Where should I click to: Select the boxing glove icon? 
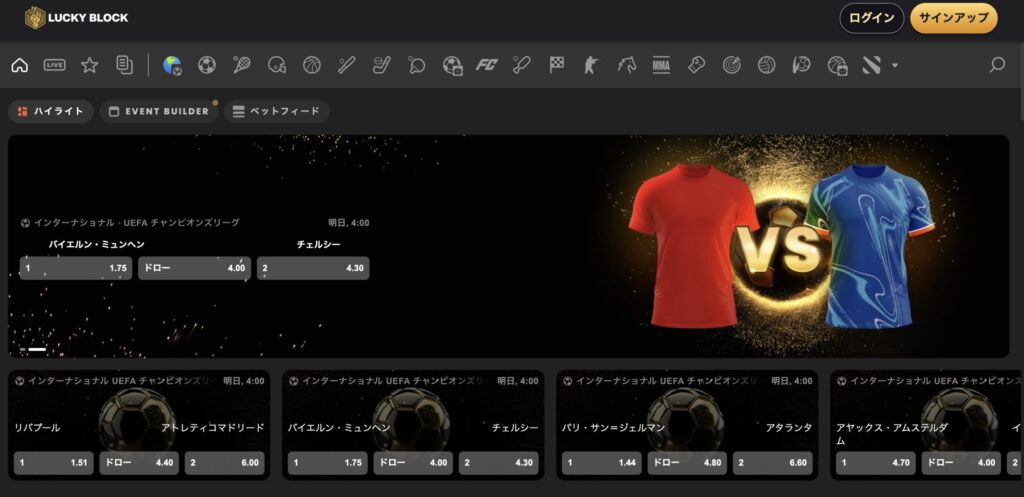[x=696, y=65]
